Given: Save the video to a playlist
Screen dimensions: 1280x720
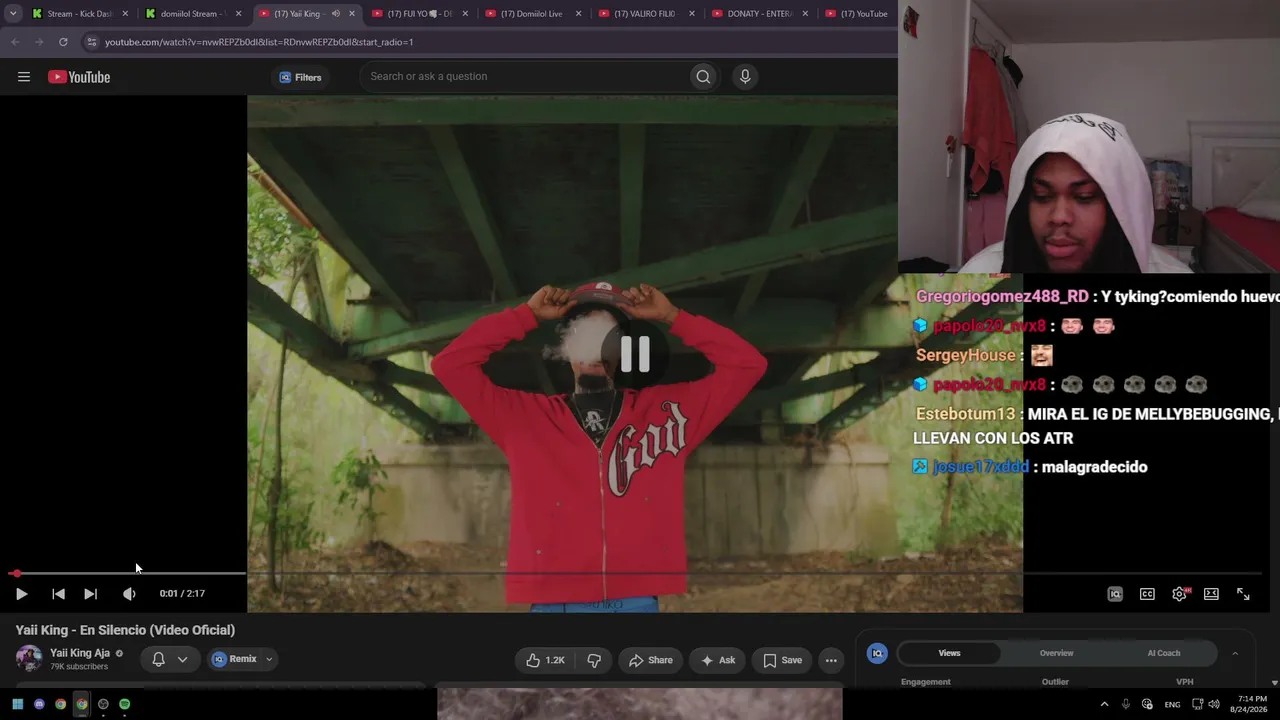Looking at the screenshot, I should [782, 660].
